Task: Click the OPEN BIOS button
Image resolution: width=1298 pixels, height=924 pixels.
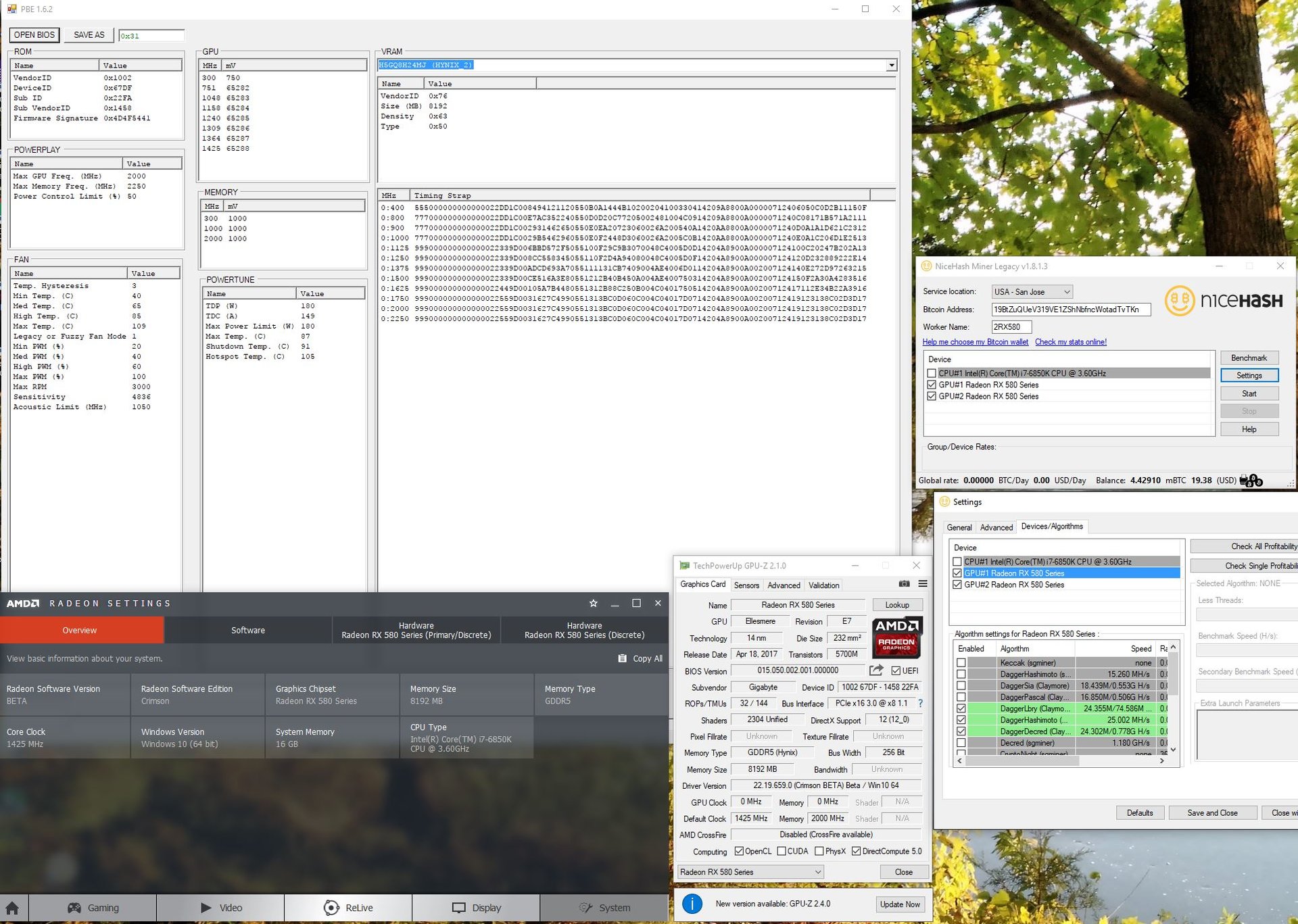Action: (x=34, y=35)
